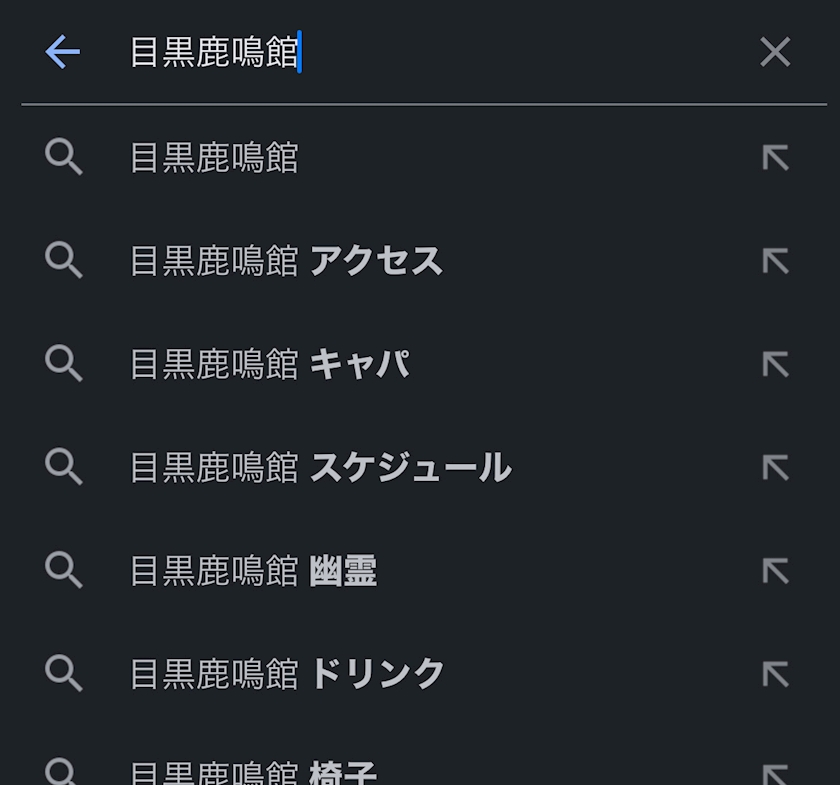Viewport: 840px width, 785px height.
Task: Pick the 目黒鹿鳴館 幽霊 suggestion
Action: (x=253, y=571)
